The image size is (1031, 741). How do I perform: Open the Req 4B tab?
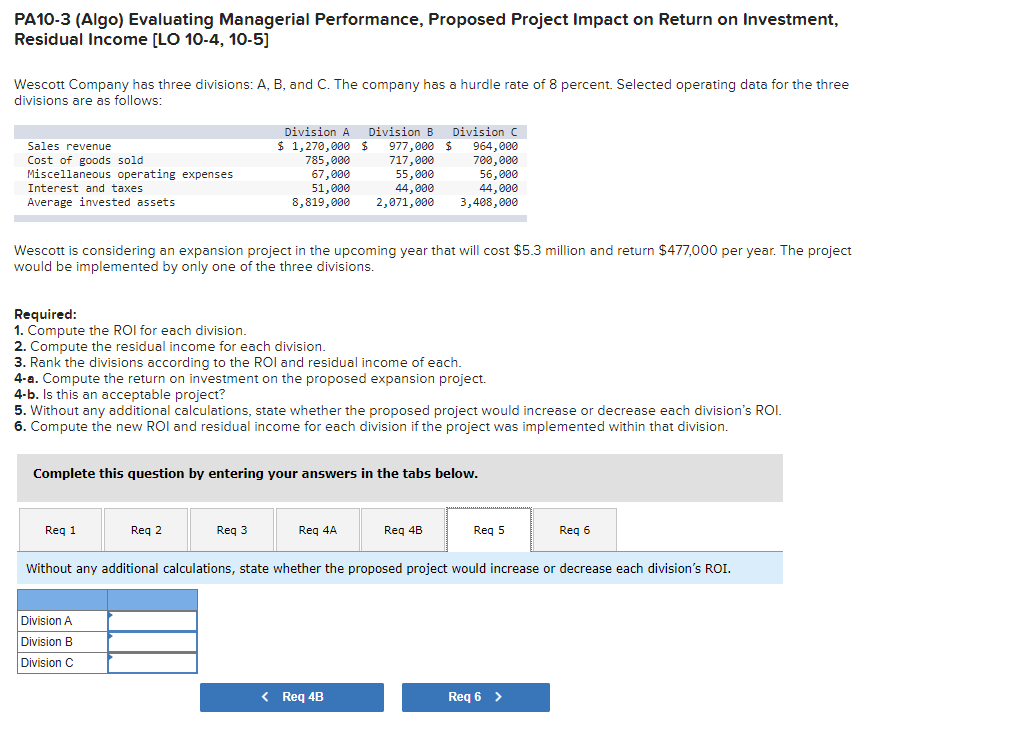coord(403,530)
